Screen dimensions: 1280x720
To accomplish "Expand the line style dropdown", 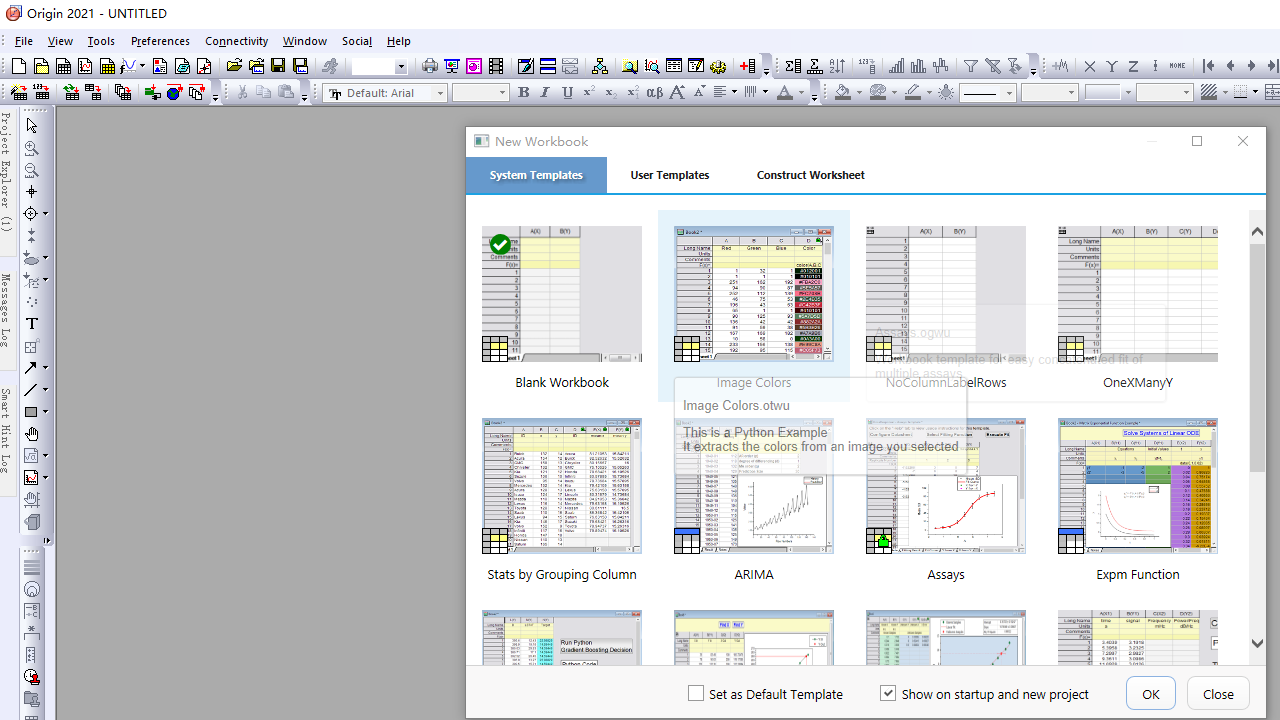I will [1009, 93].
